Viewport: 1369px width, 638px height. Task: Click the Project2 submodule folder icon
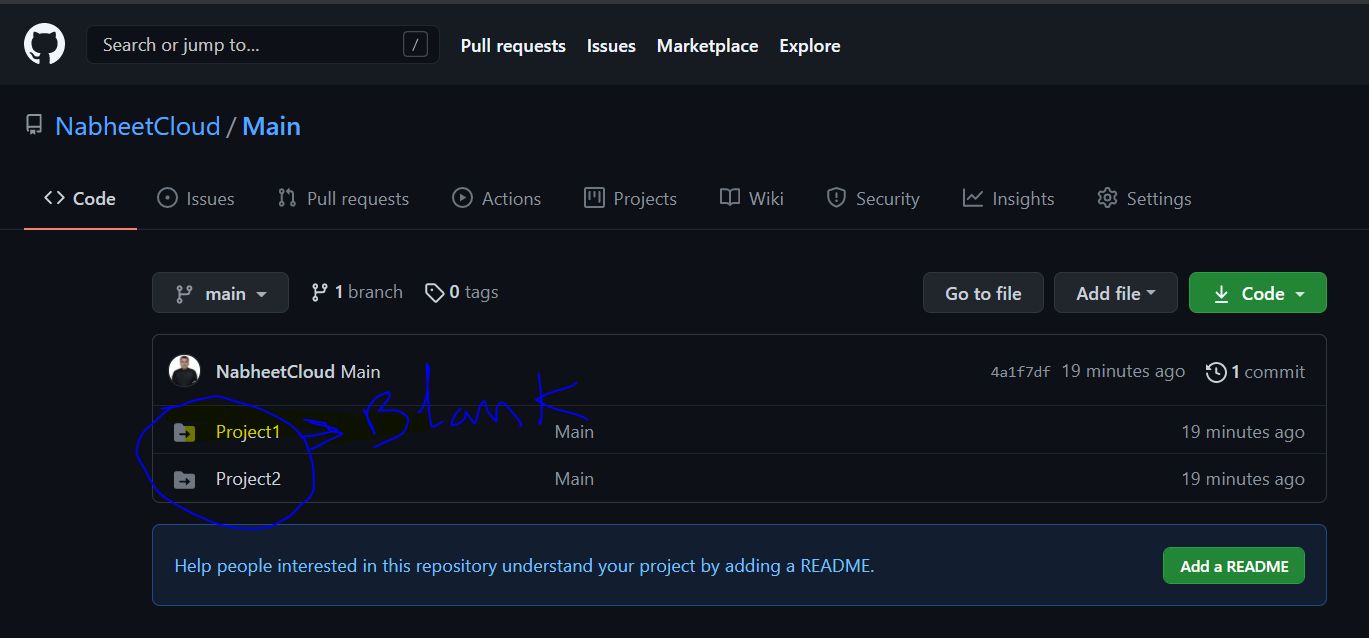(x=184, y=480)
